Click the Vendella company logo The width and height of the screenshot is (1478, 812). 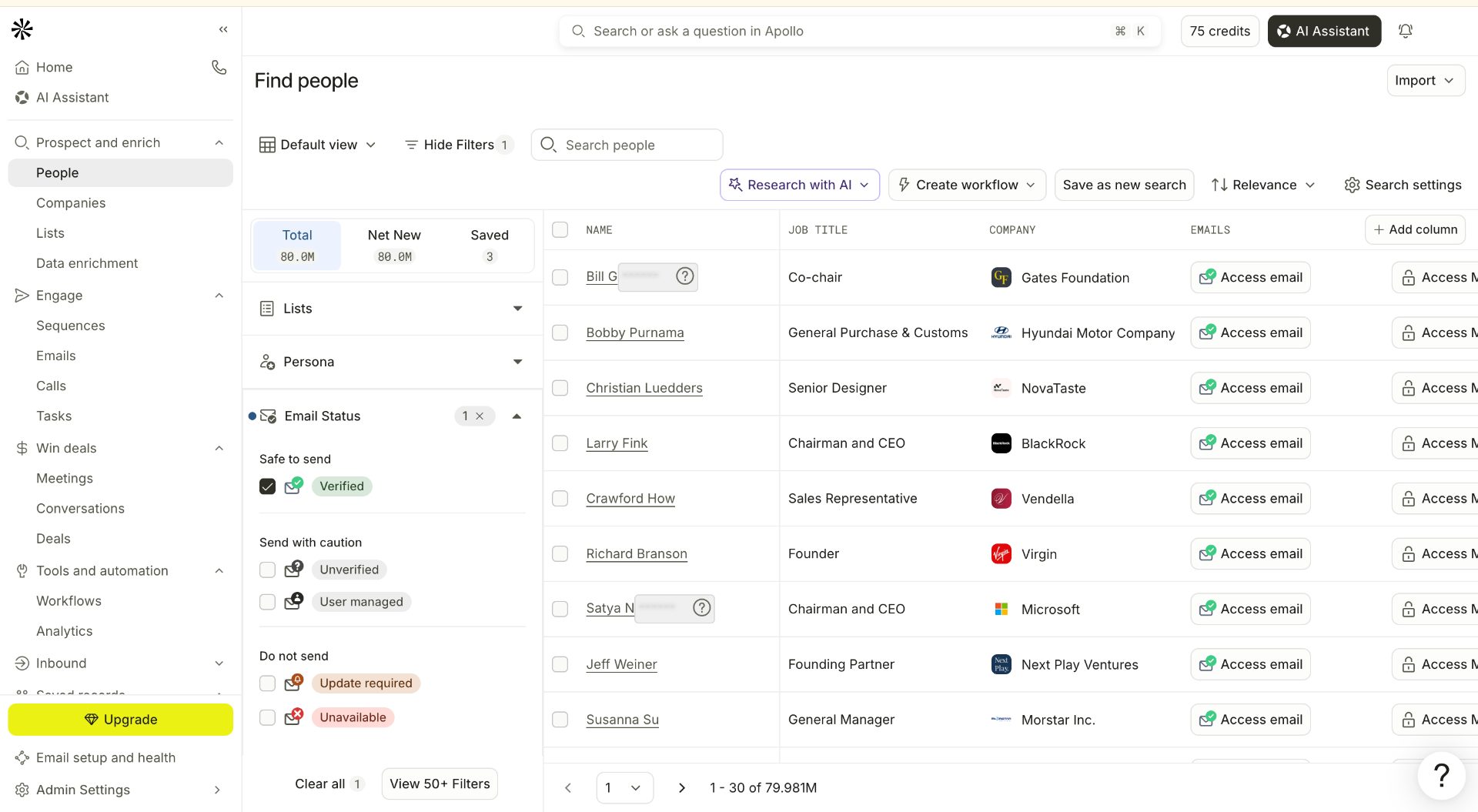(1001, 498)
